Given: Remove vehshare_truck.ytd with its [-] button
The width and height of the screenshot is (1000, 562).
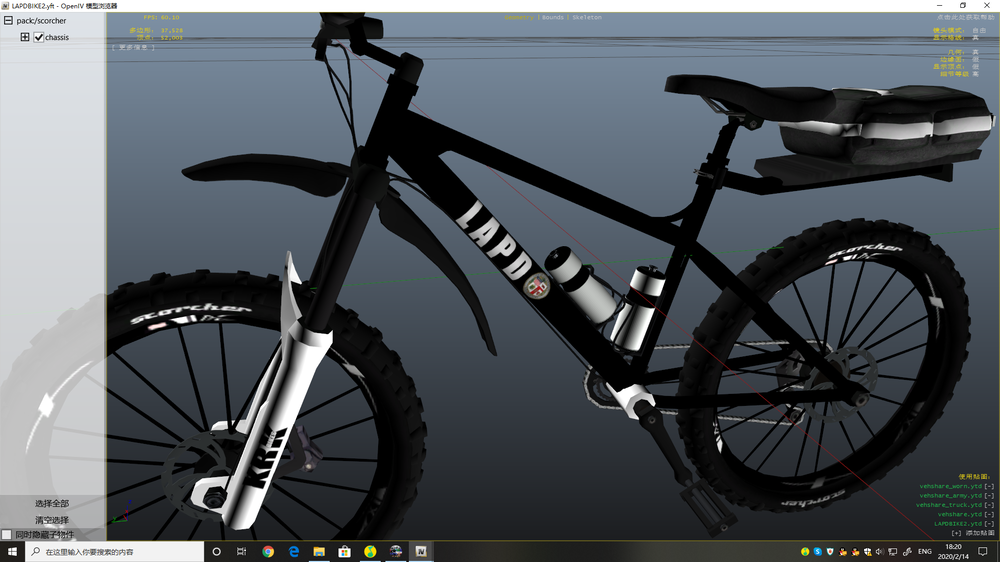Looking at the screenshot, I should pos(989,505).
